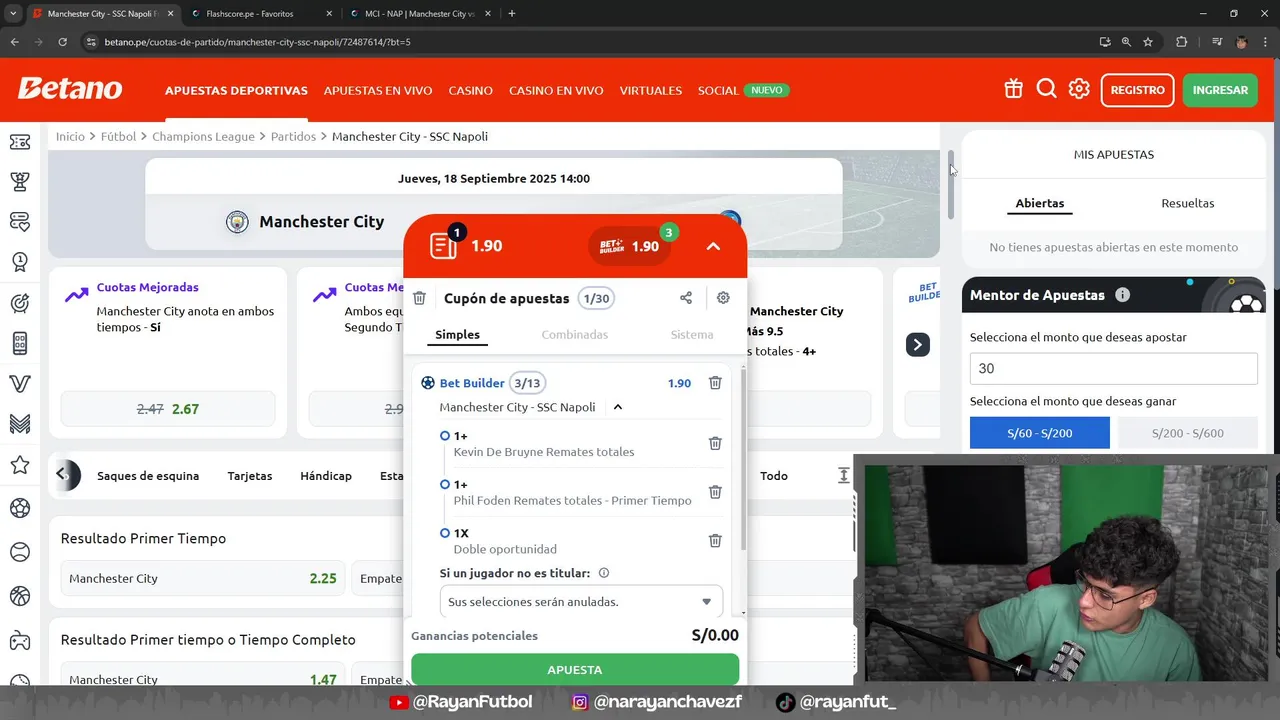This screenshot has height=720, width=1280.
Task: Select the Todo market tab
Action: pos(774,476)
